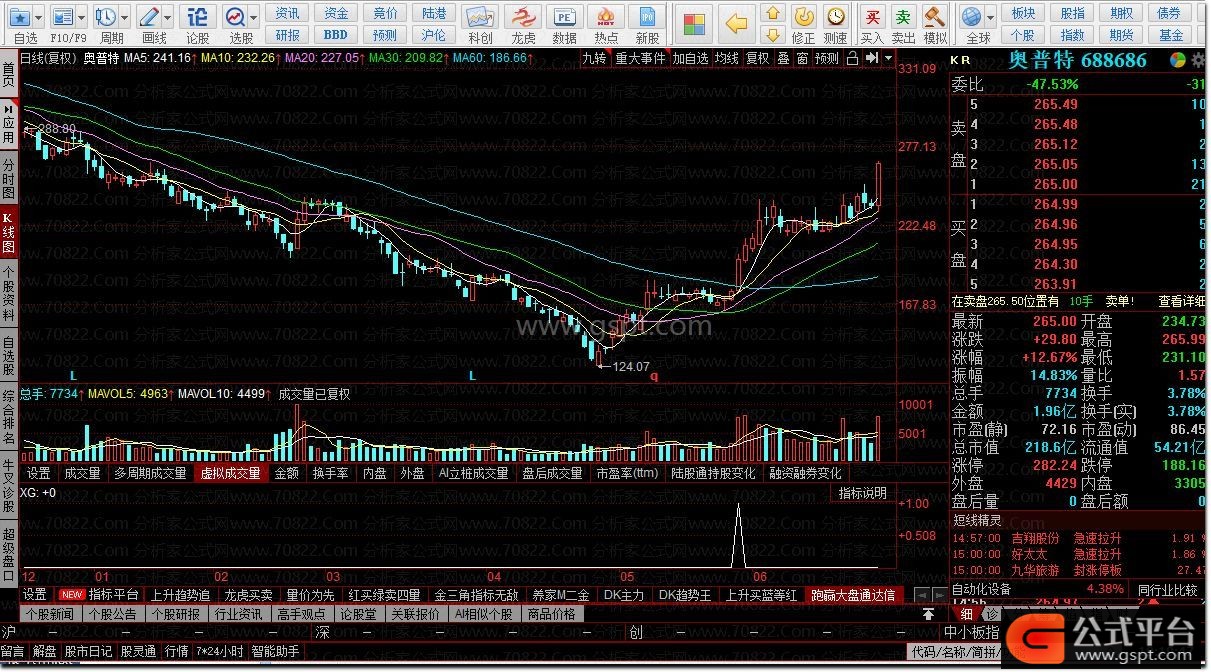
Task: Expand dropdown arrow next to 选股 icon
Action: 252,17
